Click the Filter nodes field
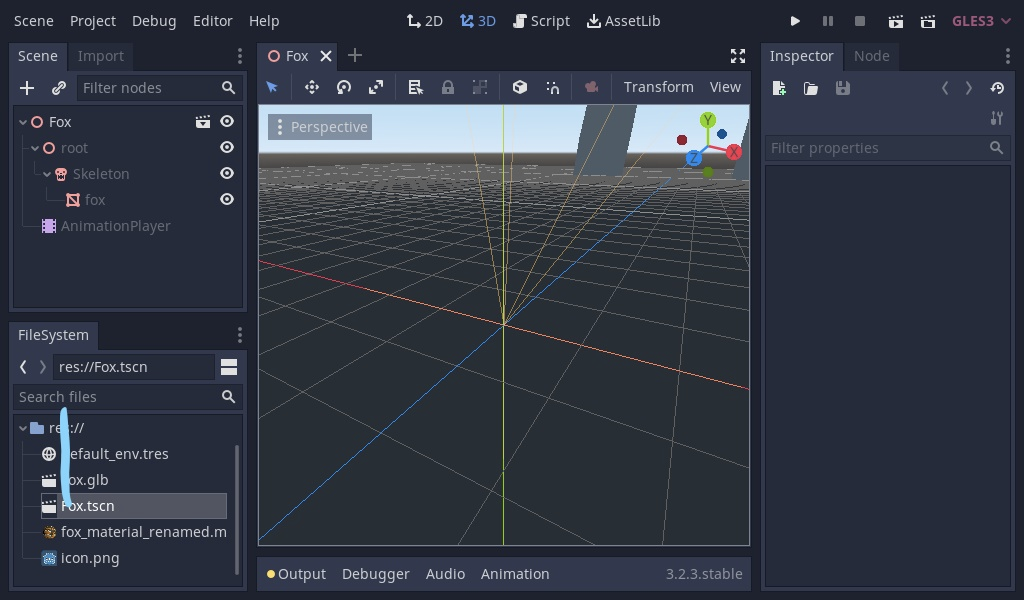1024x600 pixels. (x=159, y=87)
